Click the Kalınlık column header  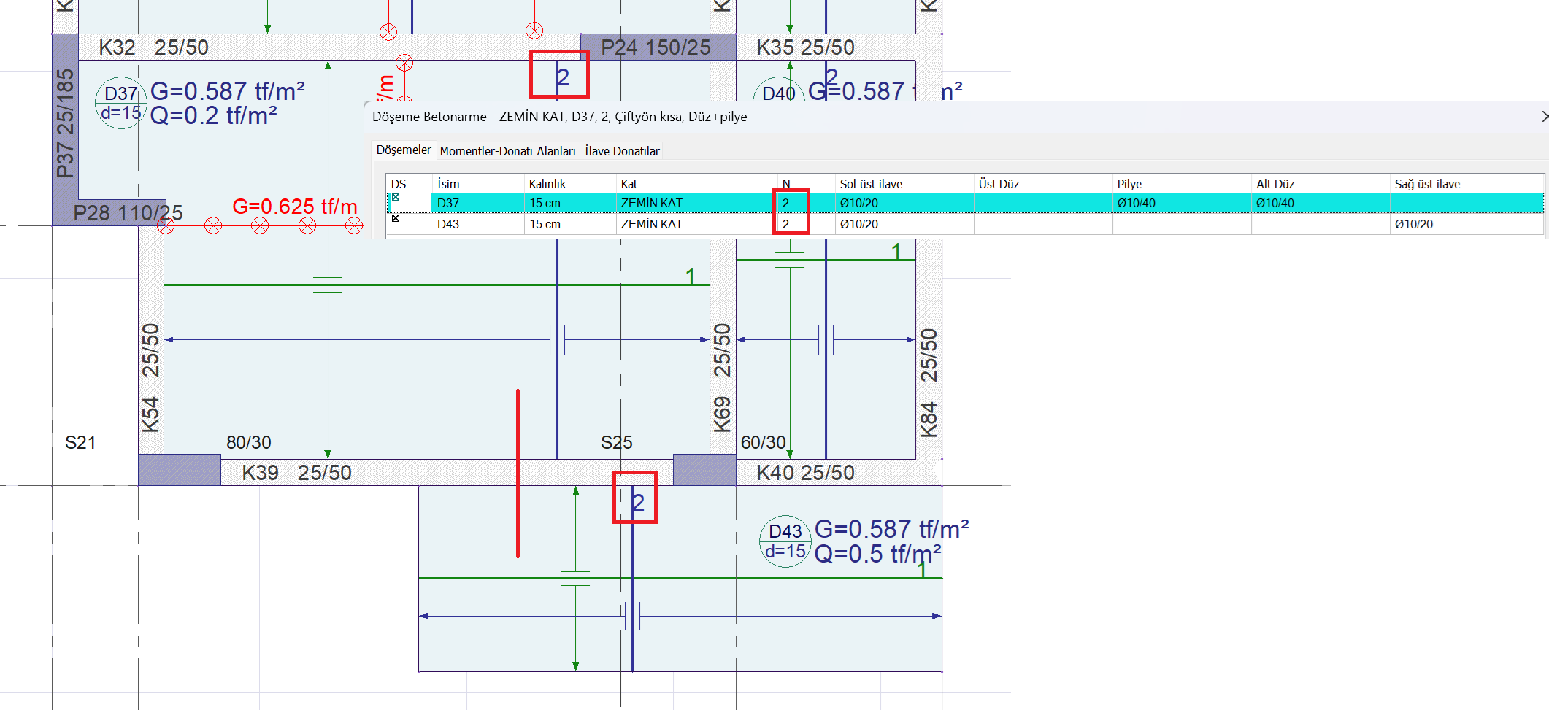click(547, 184)
